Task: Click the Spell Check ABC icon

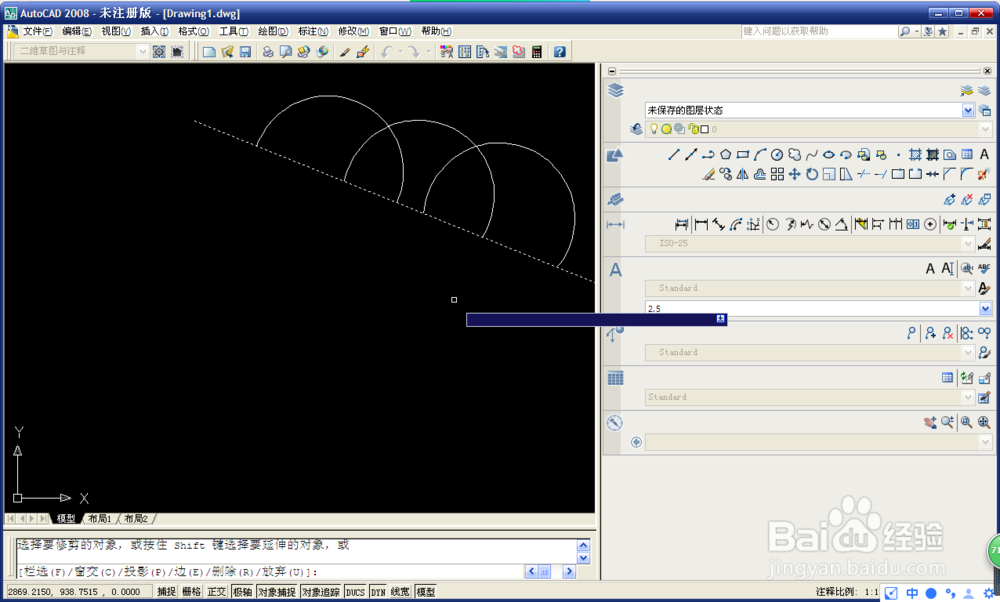Action: [984, 268]
